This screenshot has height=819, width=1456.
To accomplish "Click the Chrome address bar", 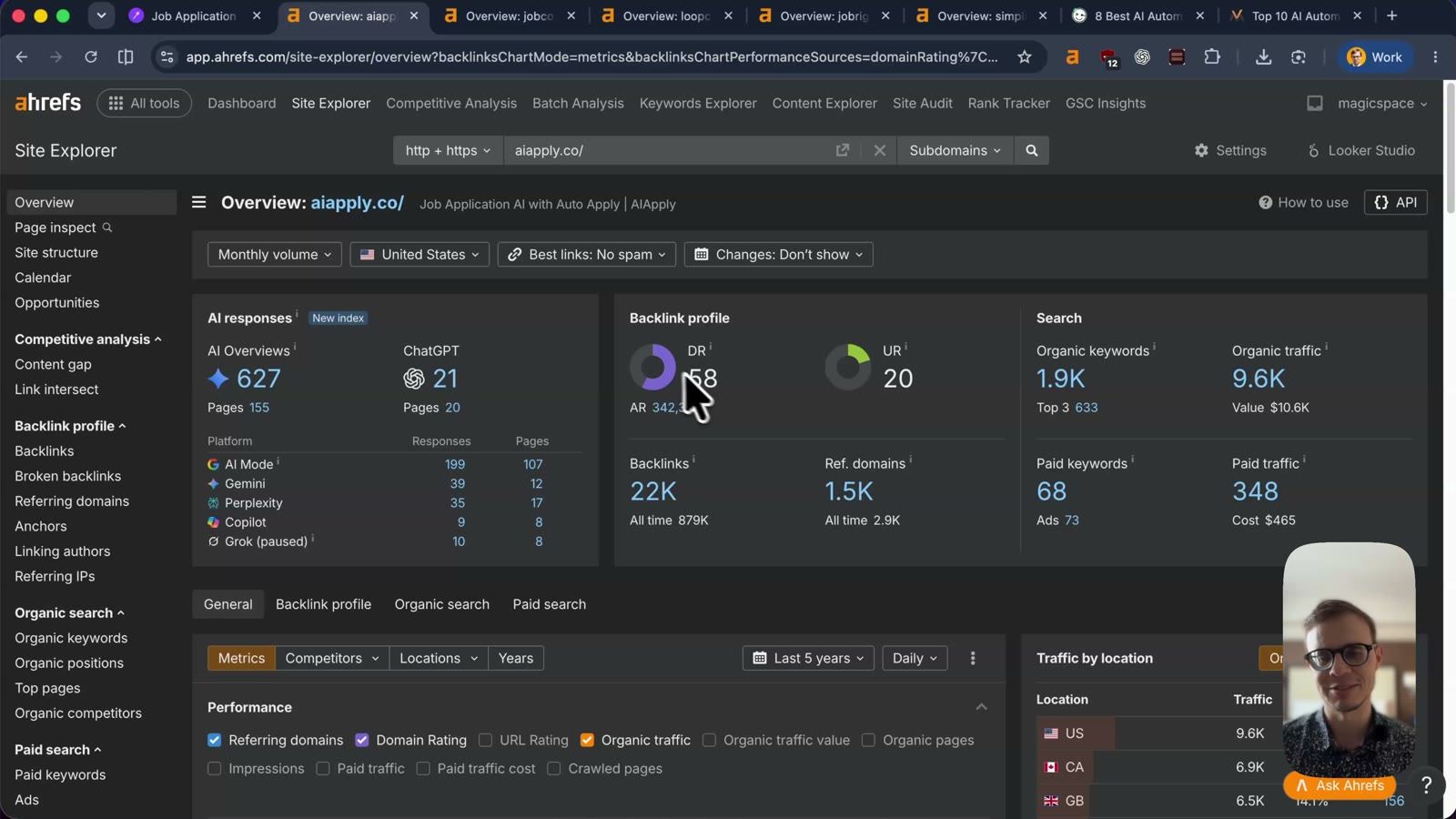I will (591, 57).
